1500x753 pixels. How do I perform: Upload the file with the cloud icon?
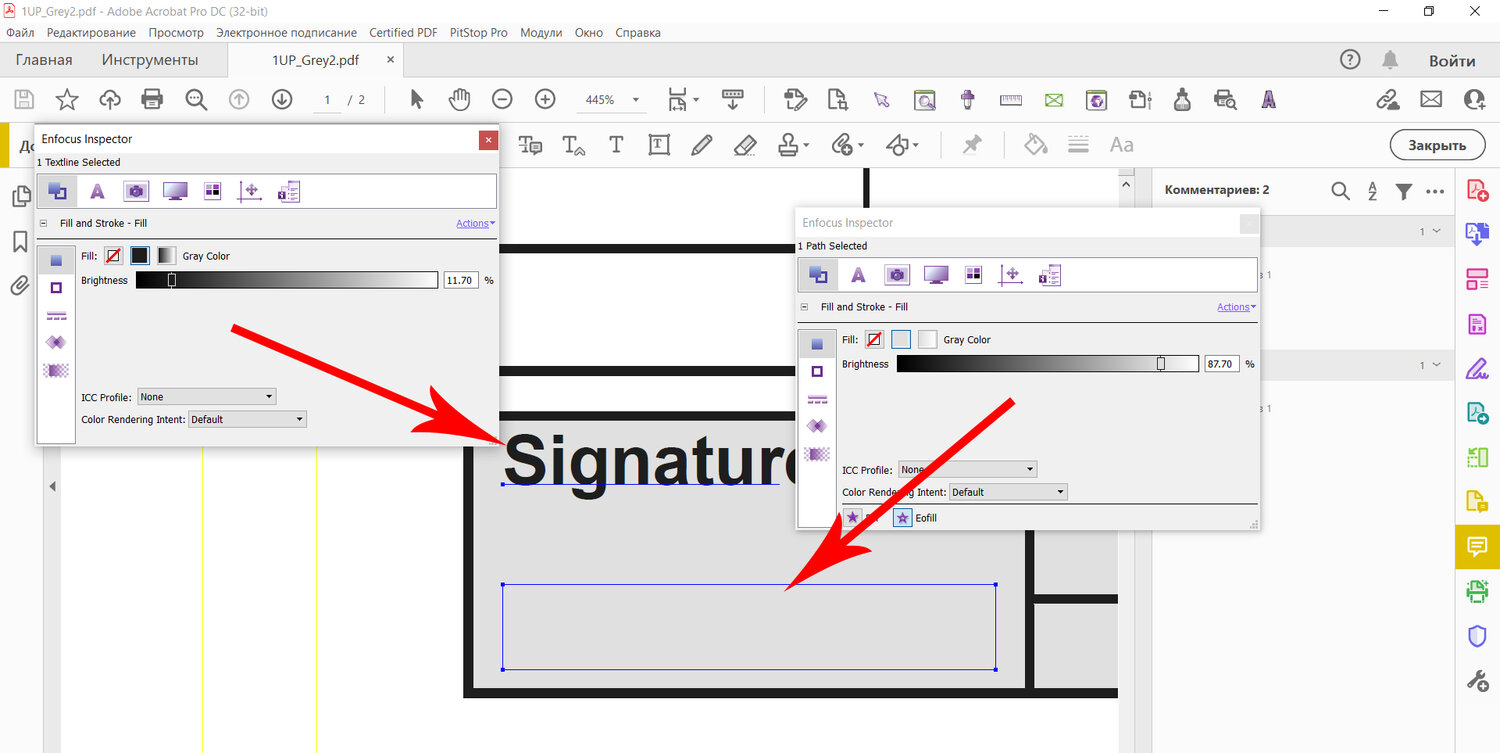point(110,99)
